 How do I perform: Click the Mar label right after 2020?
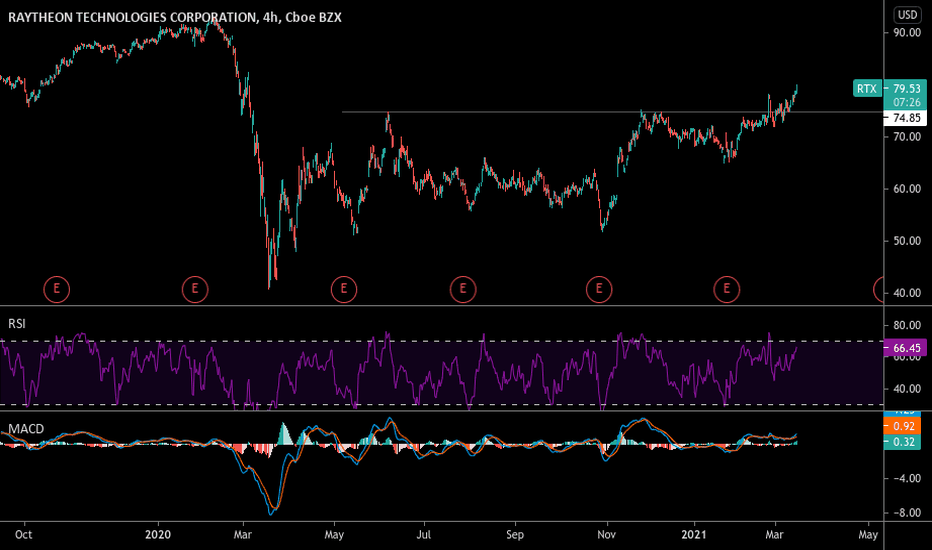tap(243, 534)
